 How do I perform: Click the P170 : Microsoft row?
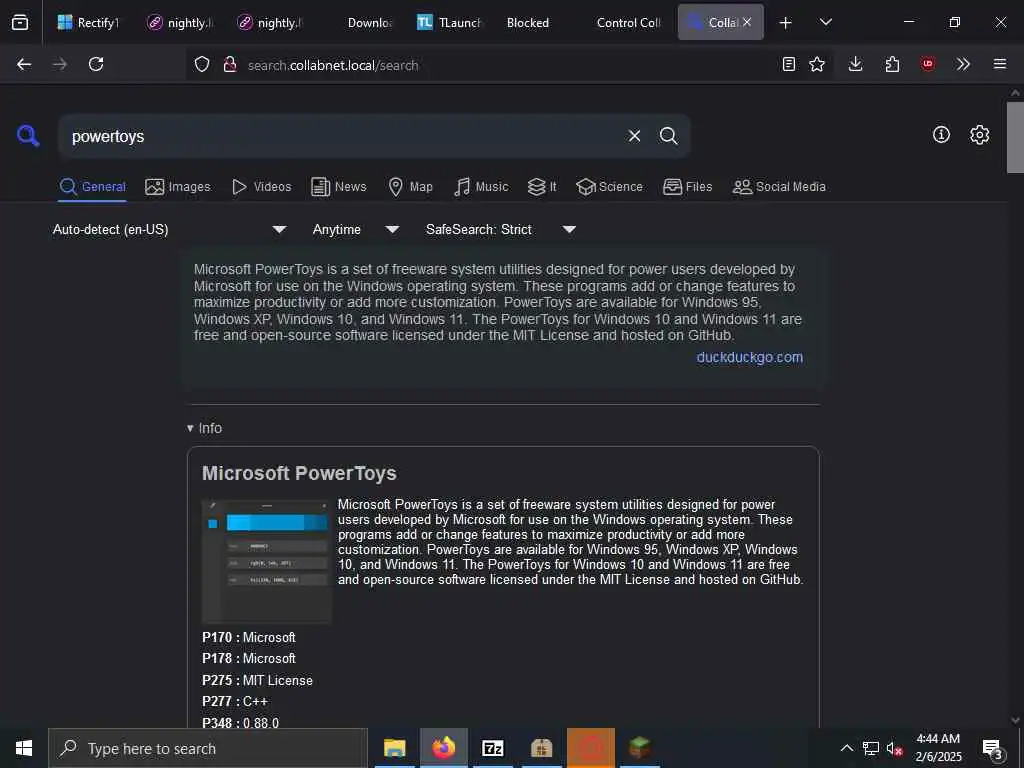coord(249,637)
